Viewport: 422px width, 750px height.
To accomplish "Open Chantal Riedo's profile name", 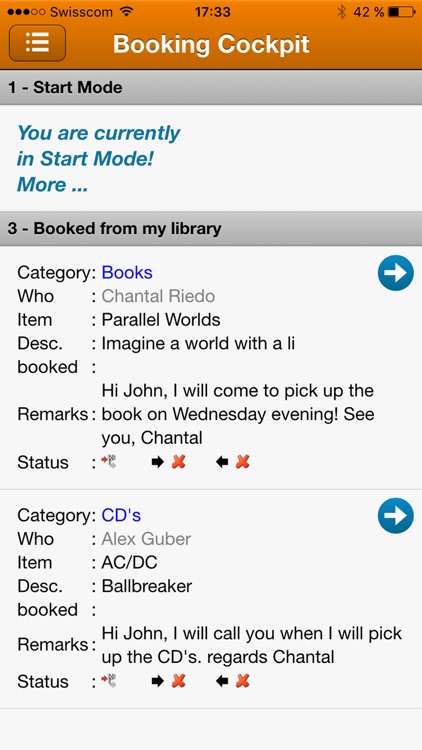I will tap(158, 296).
